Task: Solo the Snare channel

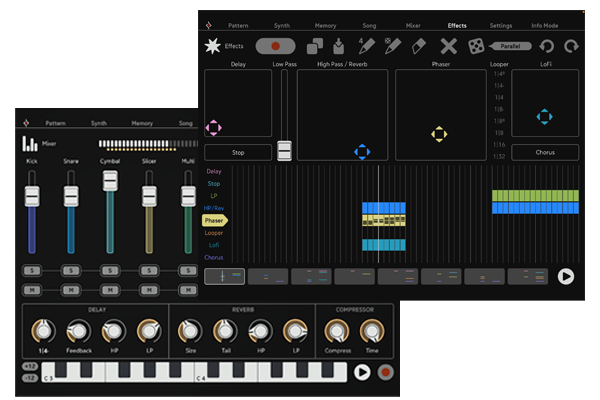Action: pyautogui.click(x=70, y=270)
